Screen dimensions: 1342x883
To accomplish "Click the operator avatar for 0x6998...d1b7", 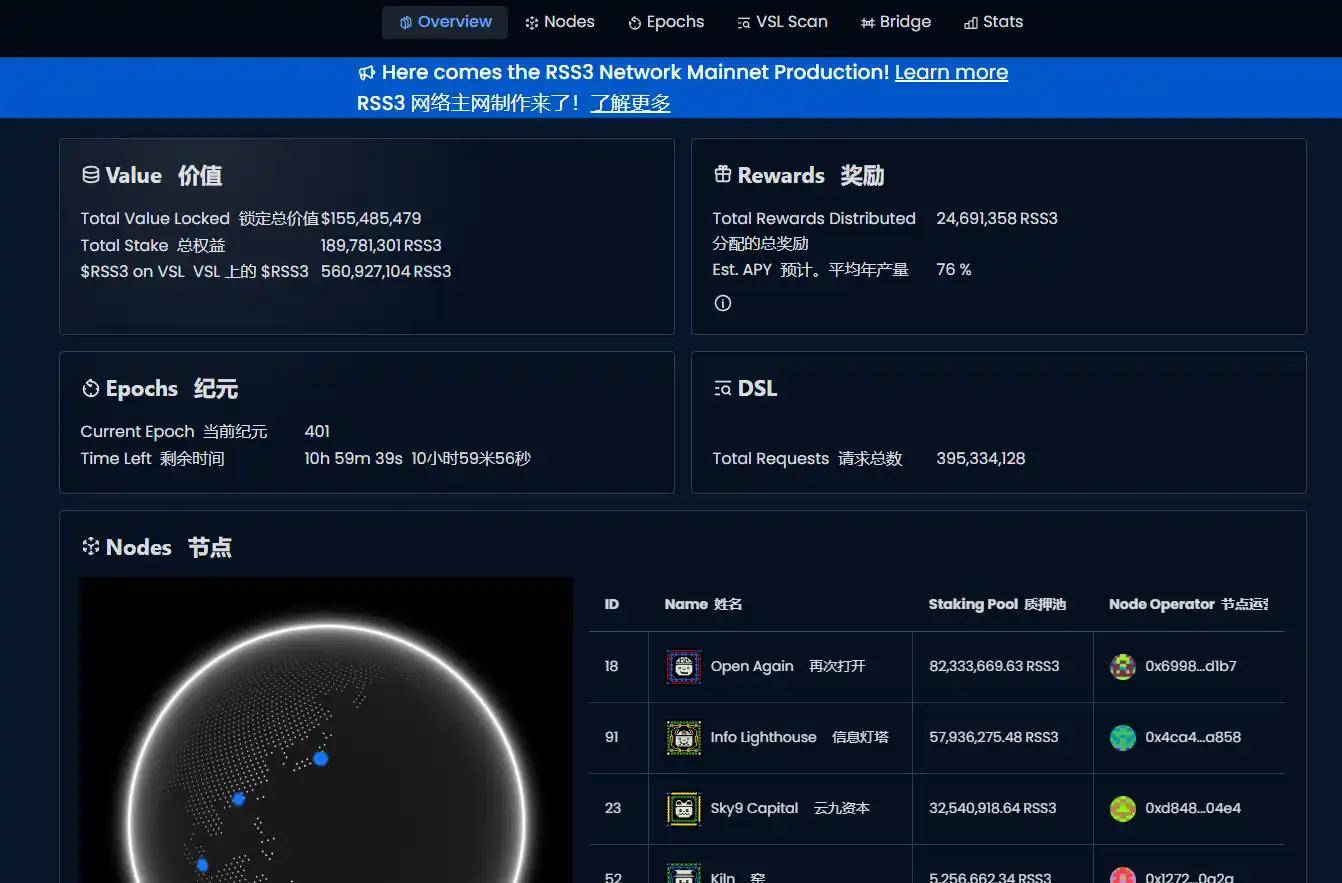I will [1123, 667].
